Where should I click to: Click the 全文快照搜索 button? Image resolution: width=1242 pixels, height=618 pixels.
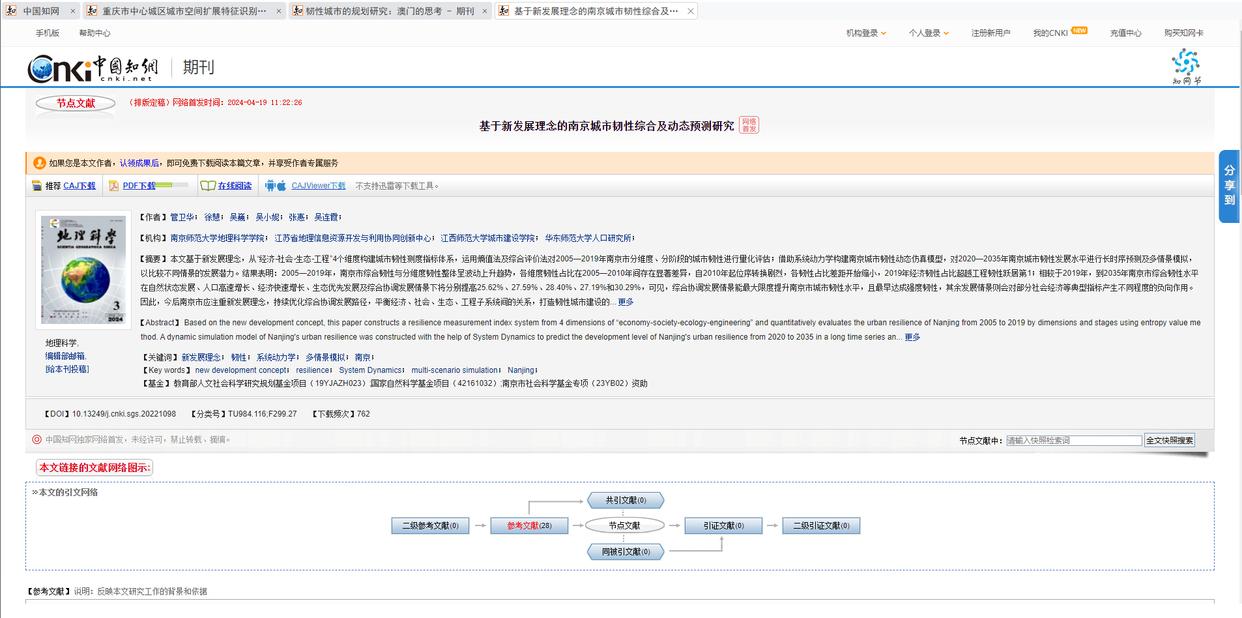pyautogui.click(x=1169, y=440)
